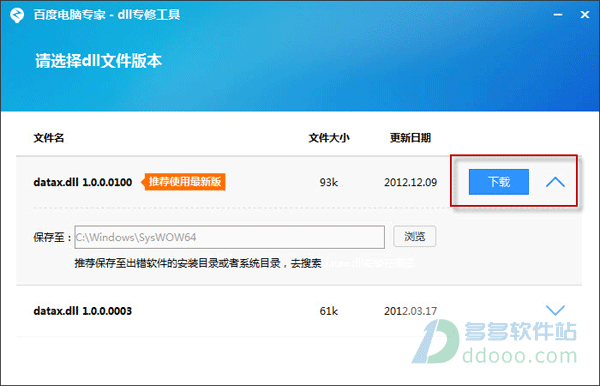Collapse the datax.dll 1.0.0.0100 details
This screenshot has height=386, width=600.
[555, 182]
